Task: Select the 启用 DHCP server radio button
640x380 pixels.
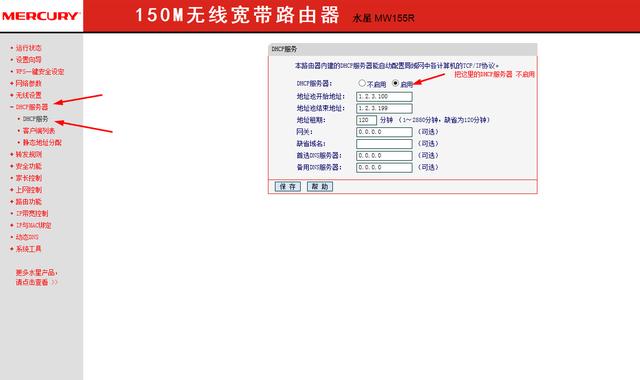Action: click(395, 83)
